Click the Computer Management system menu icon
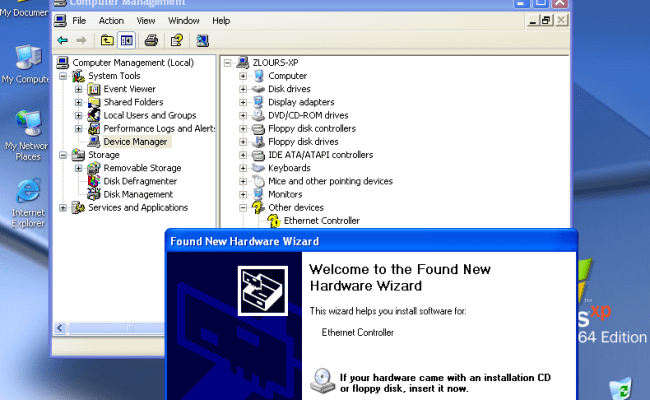Viewport: 650px width, 400px height. click(x=60, y=21)
